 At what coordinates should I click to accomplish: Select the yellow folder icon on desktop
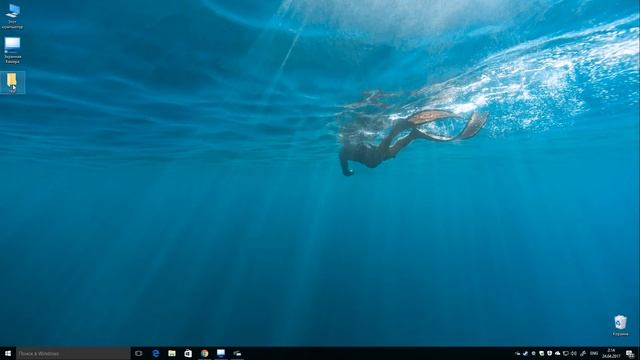coord(12,83)
